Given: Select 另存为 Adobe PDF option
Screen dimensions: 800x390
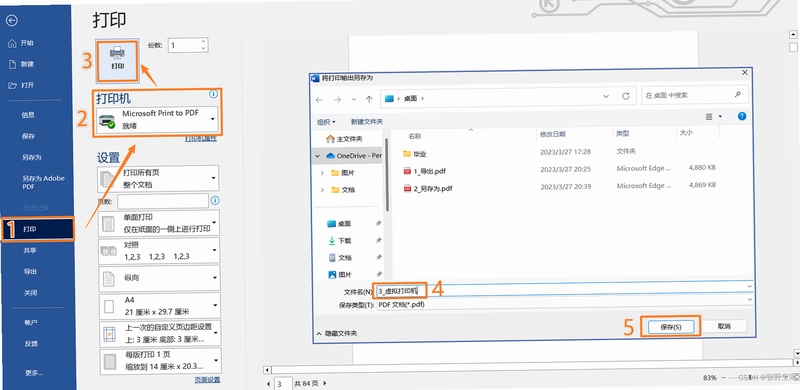Looking at the screenshot, I should [43, 182].
